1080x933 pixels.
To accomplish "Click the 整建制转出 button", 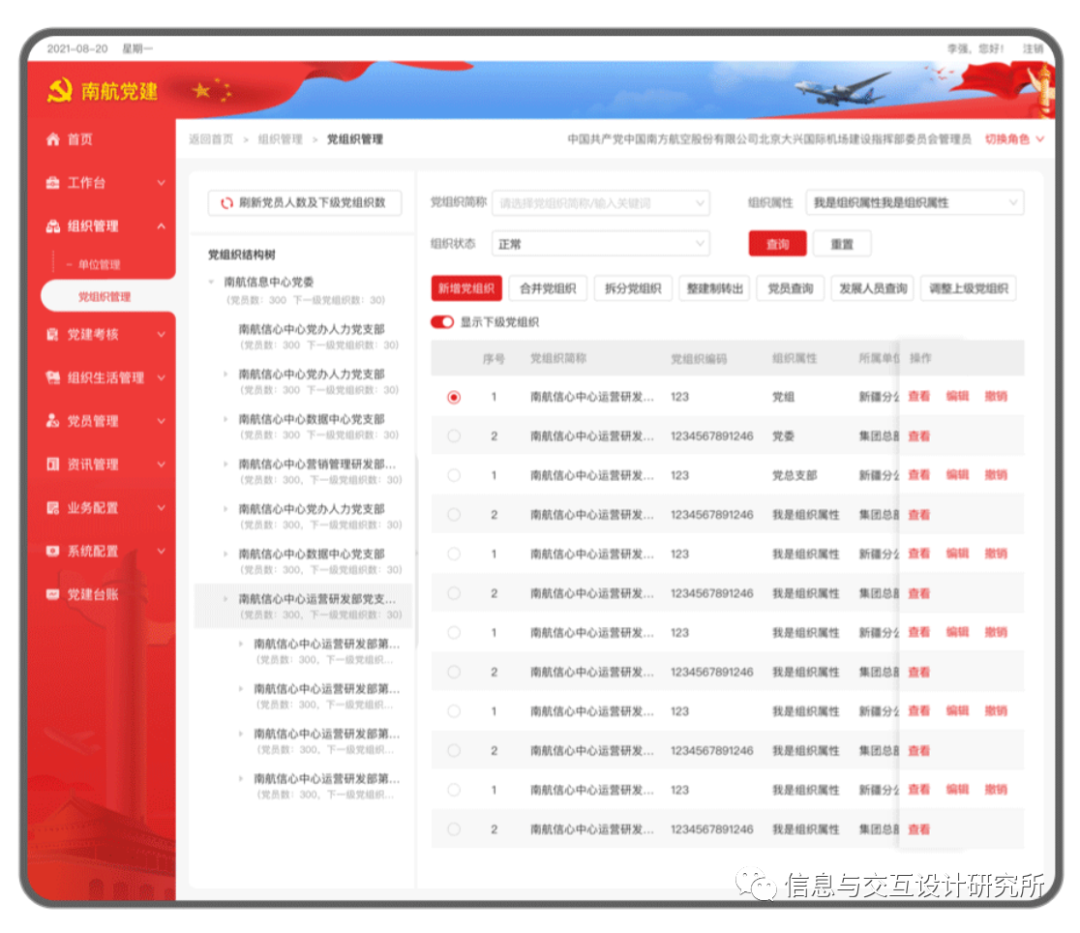I will 715,289.
